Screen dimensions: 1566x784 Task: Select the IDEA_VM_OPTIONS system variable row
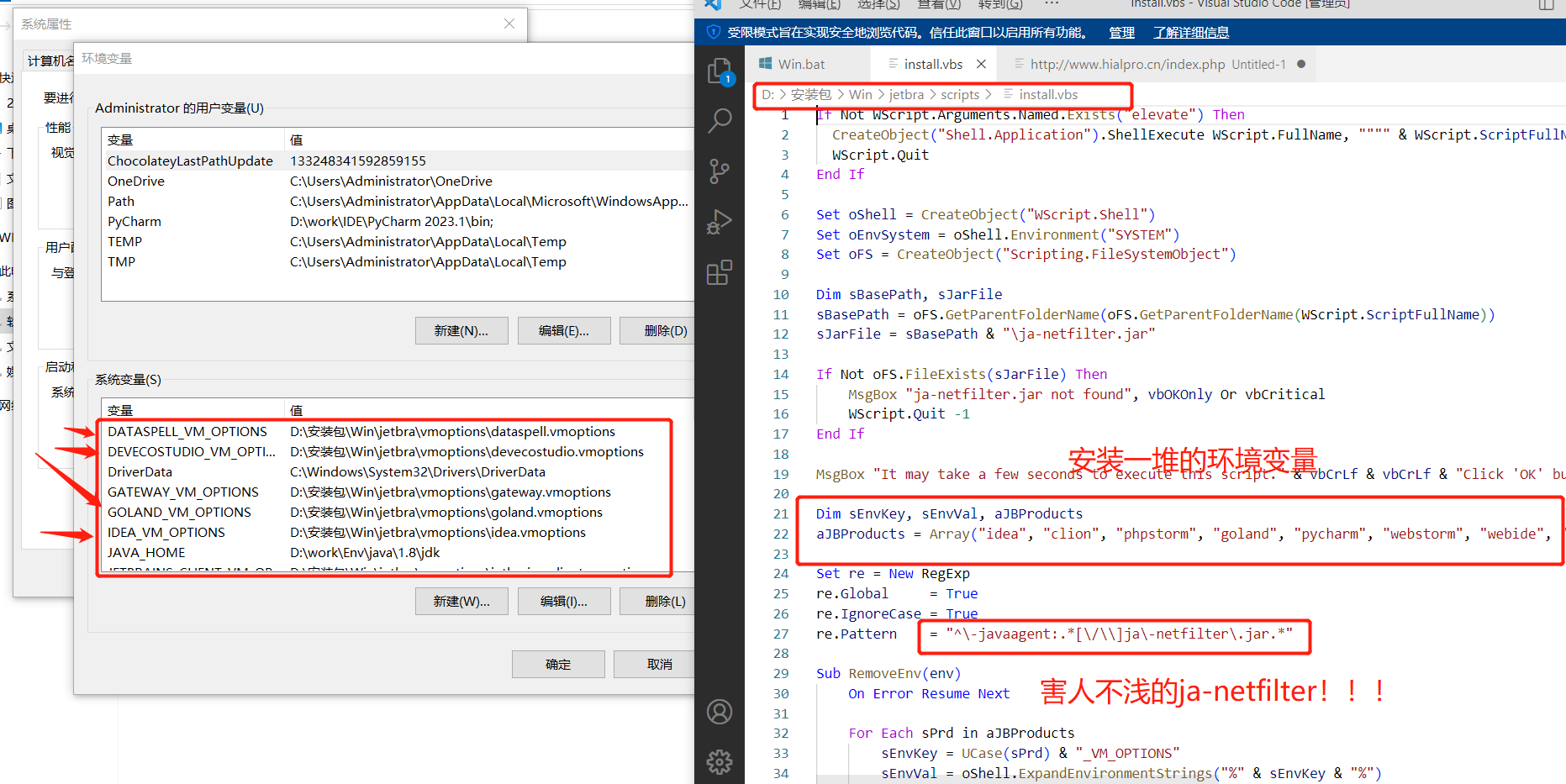pyautogui.click(x=166, y=533)
